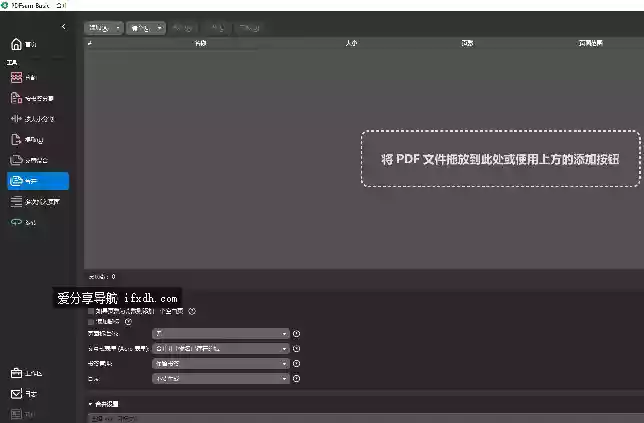644x423 pixels.
Task: Click the greyed-out Move Up toolbar button
Action: click(183, 28)
